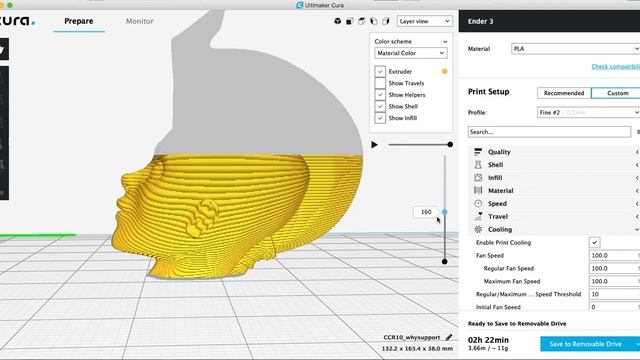This screenshot has height=360, width=640.
Task: Select the Recommended print setup mode
Action: tap(564, 93)
